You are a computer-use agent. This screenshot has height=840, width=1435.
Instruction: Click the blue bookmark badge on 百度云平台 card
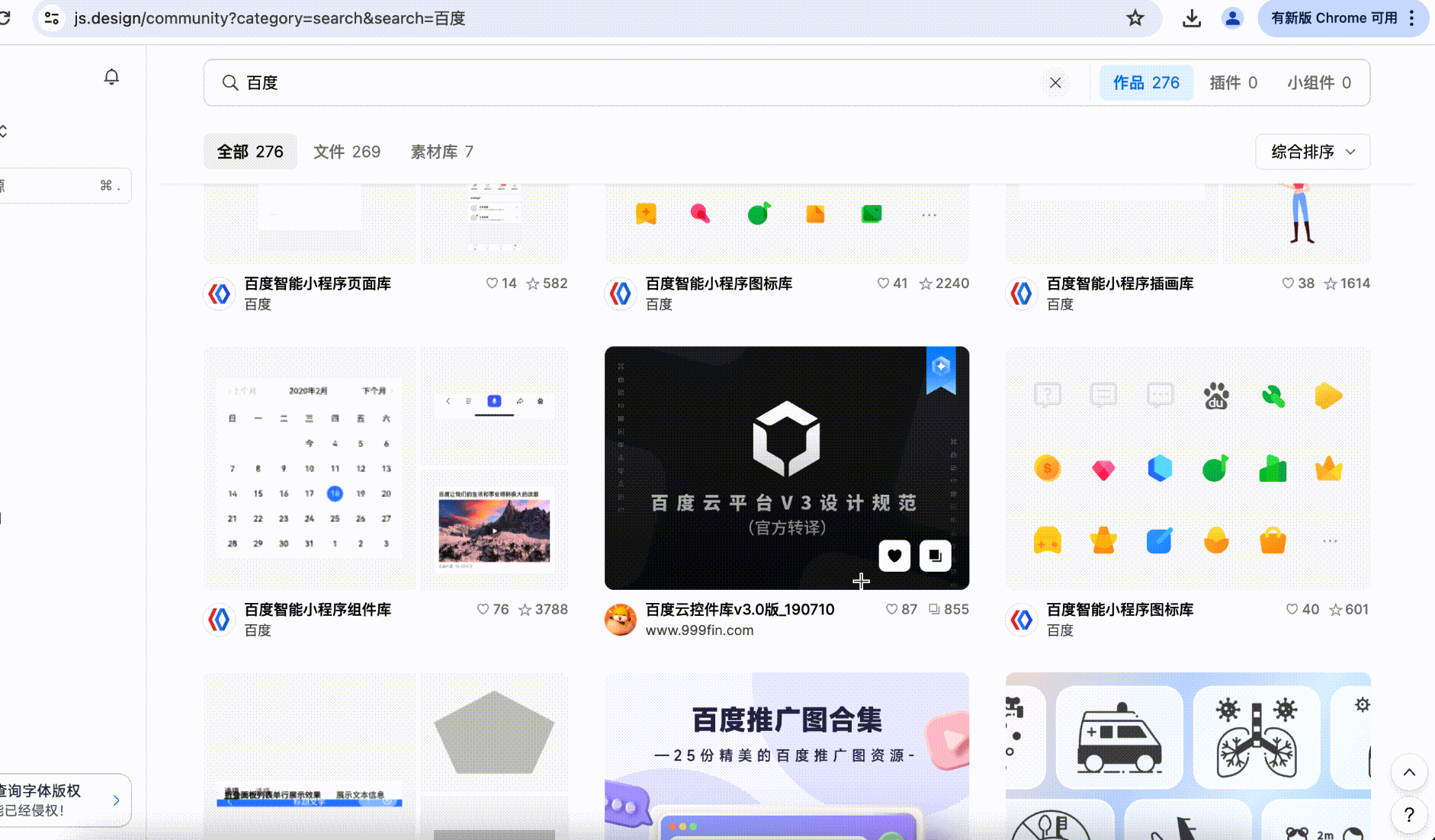(941, 370)
